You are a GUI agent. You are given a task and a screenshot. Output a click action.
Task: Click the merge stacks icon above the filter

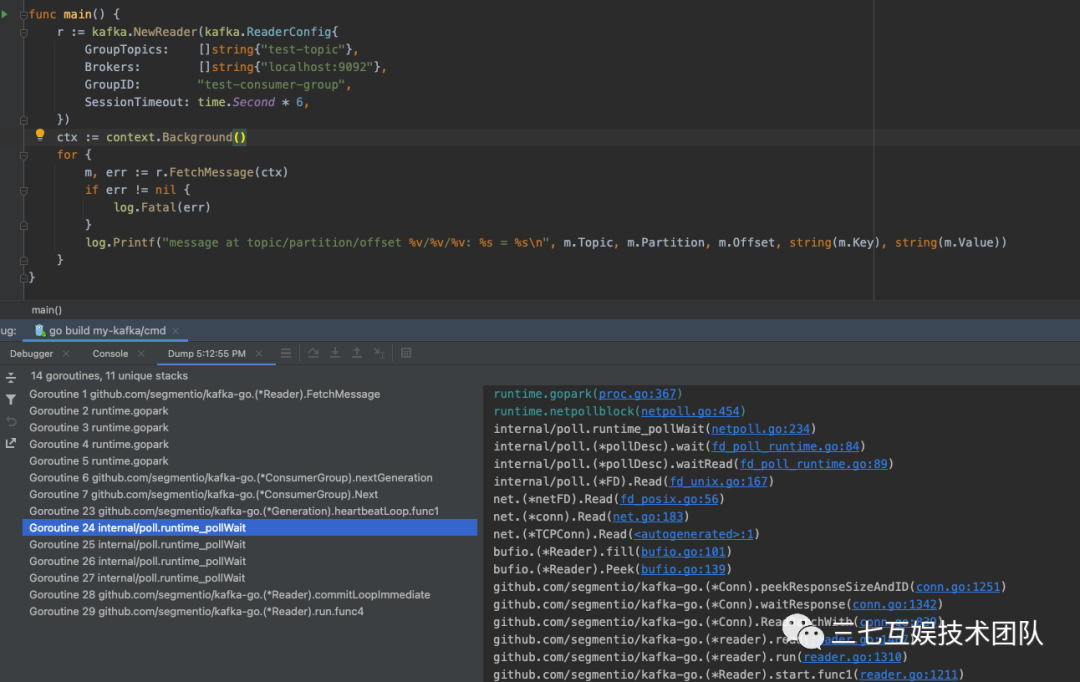pyautogui.click(x=11, y=378)
